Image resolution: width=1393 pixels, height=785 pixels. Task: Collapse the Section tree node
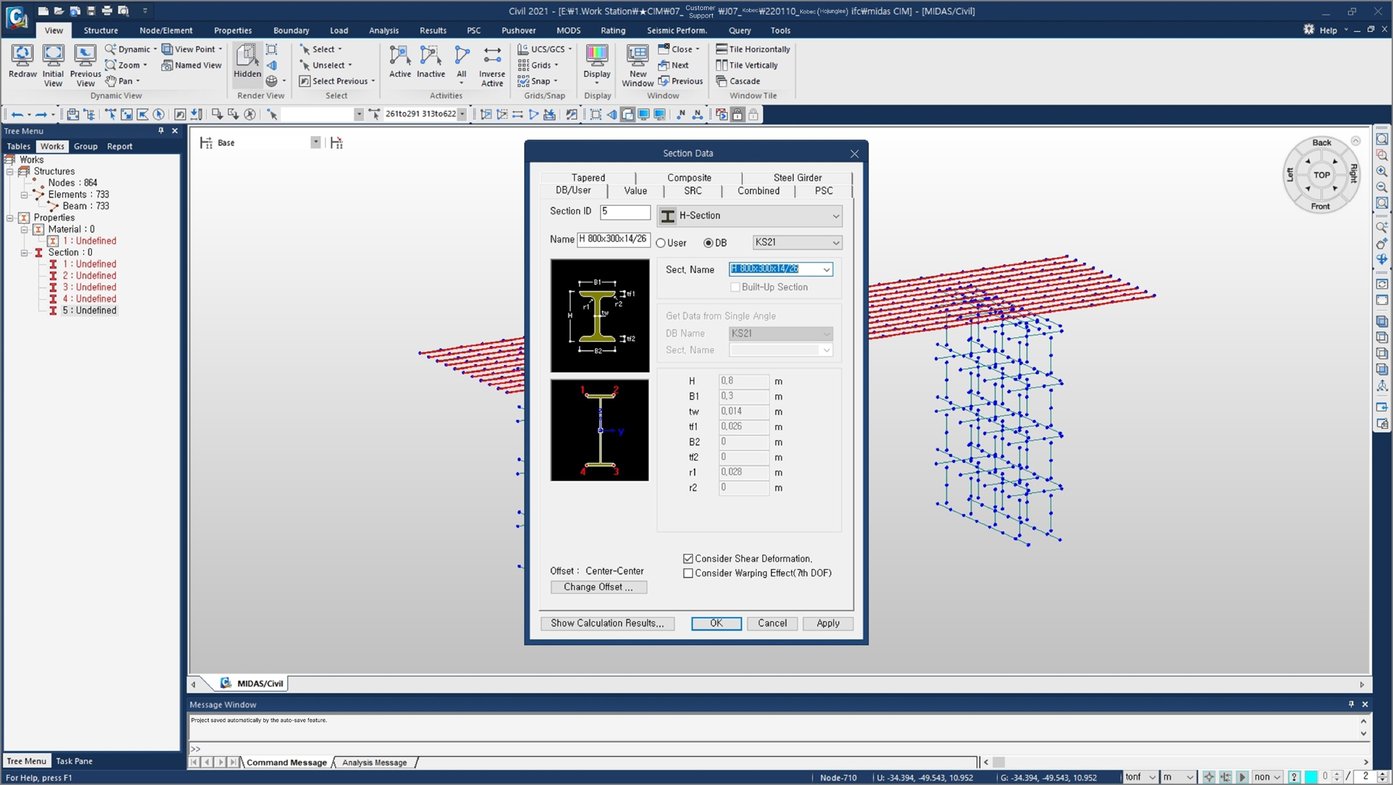[23, 251]
